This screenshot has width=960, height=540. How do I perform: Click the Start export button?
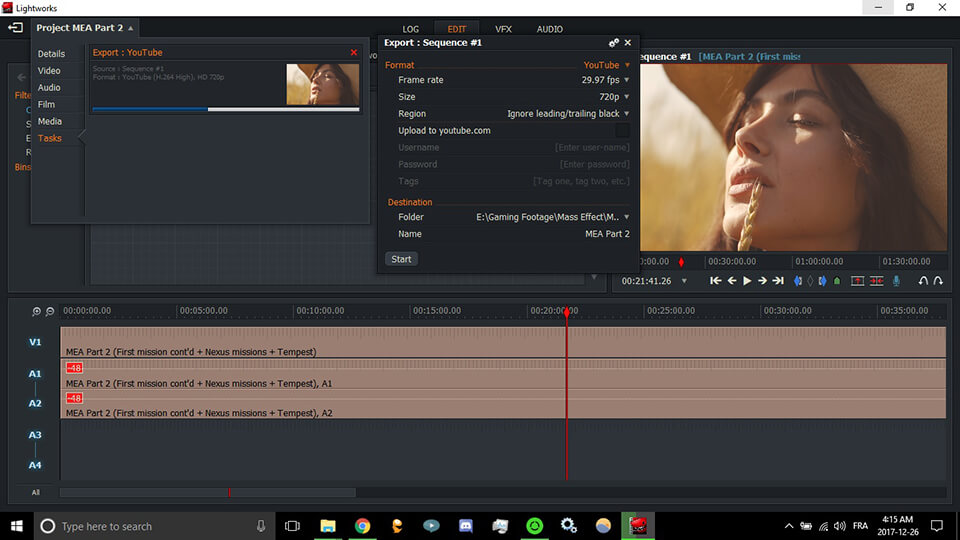pyautogui.click(x=402, y=259)
